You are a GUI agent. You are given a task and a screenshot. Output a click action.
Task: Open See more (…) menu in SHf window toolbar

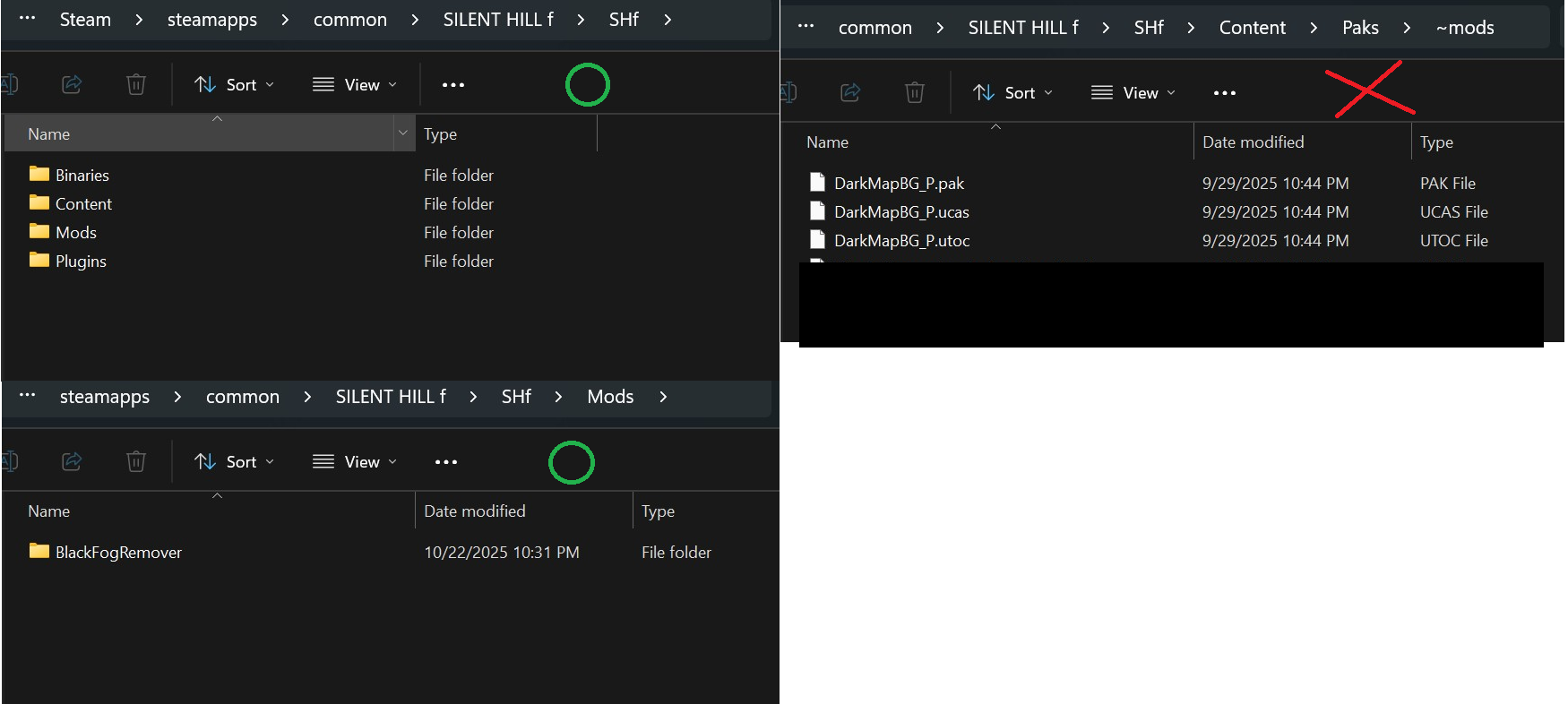(453, 85)
